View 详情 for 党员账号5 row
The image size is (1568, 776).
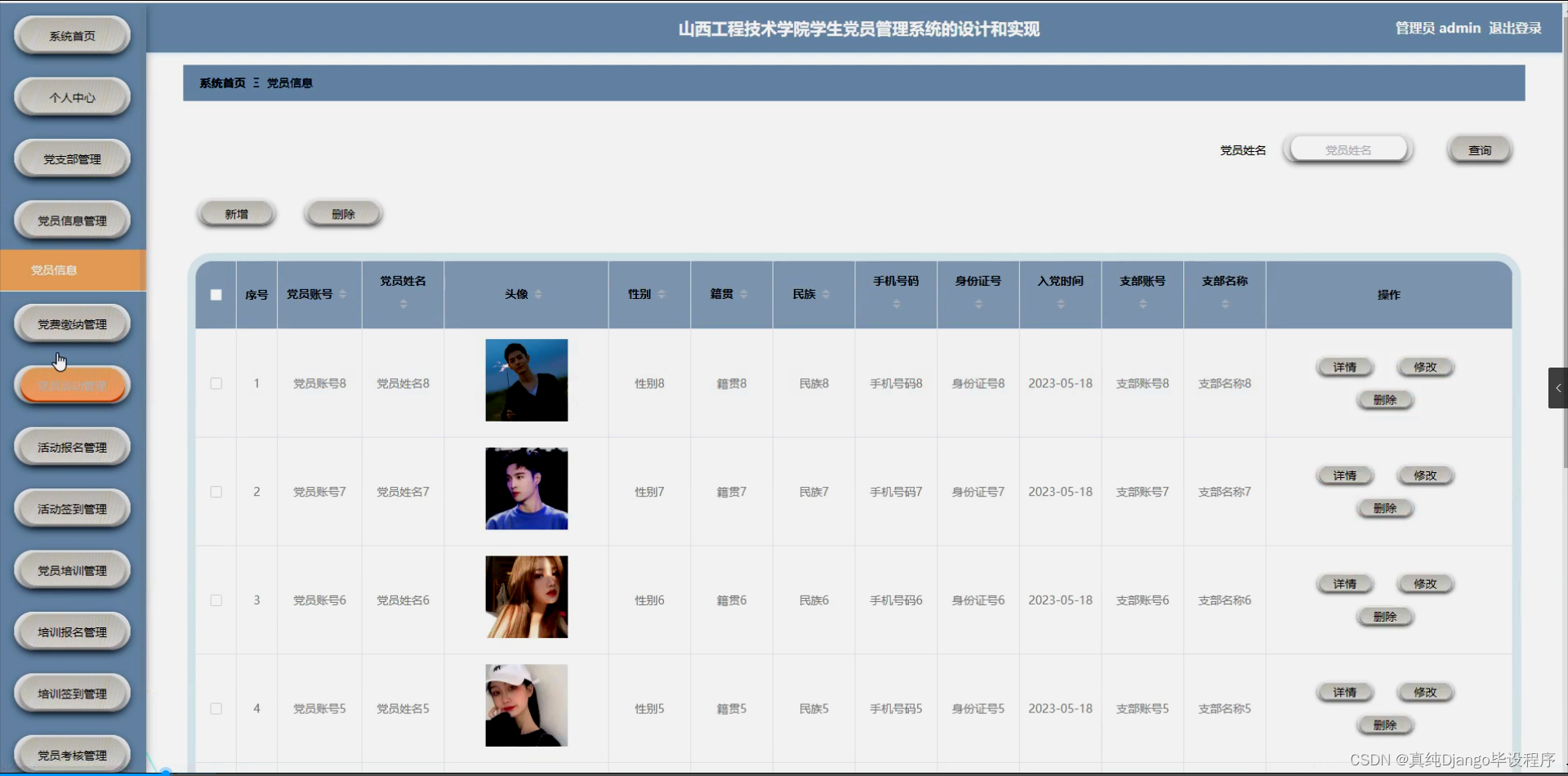[x=1344, y=693]
